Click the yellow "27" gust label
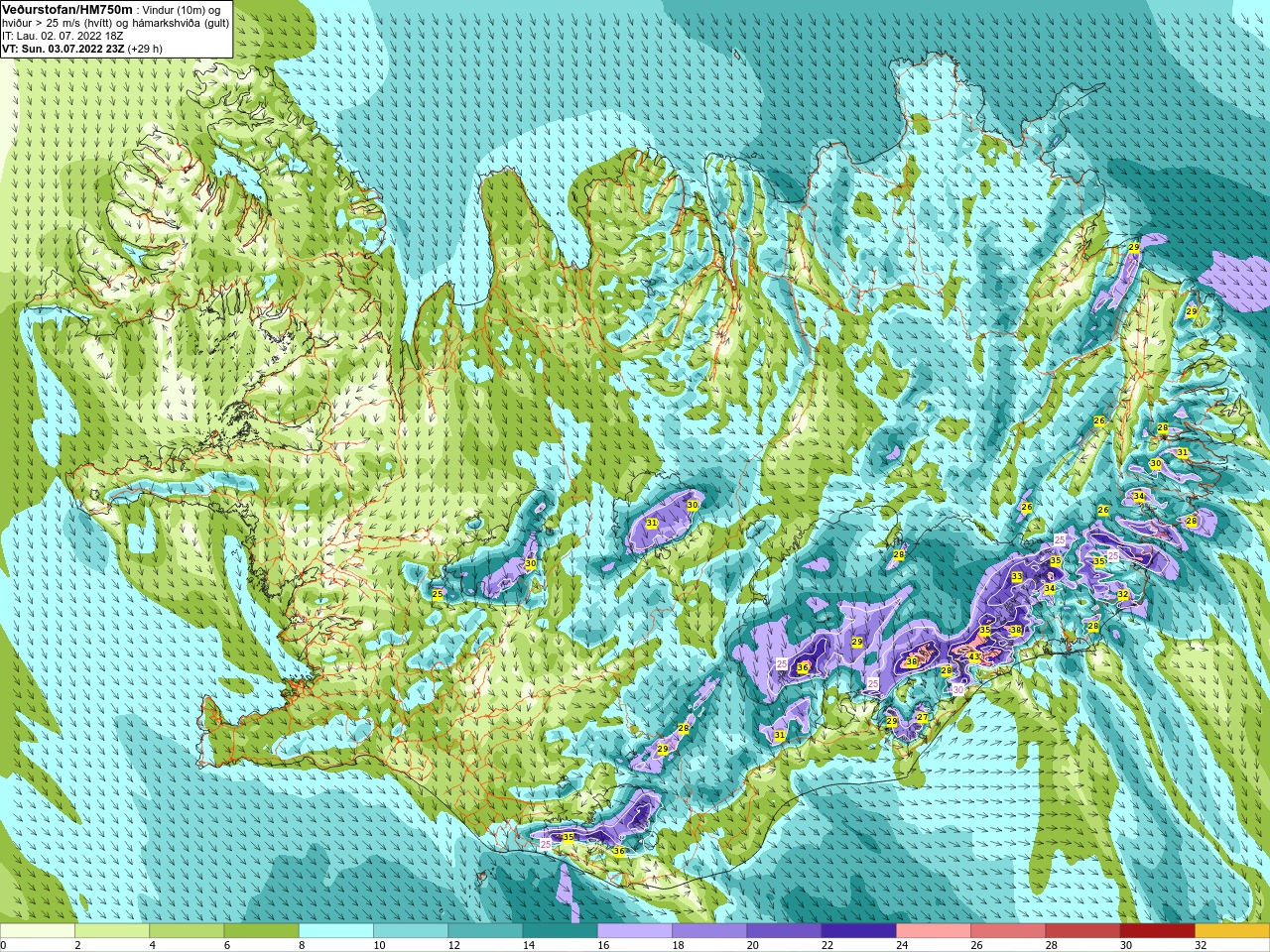 923,718
